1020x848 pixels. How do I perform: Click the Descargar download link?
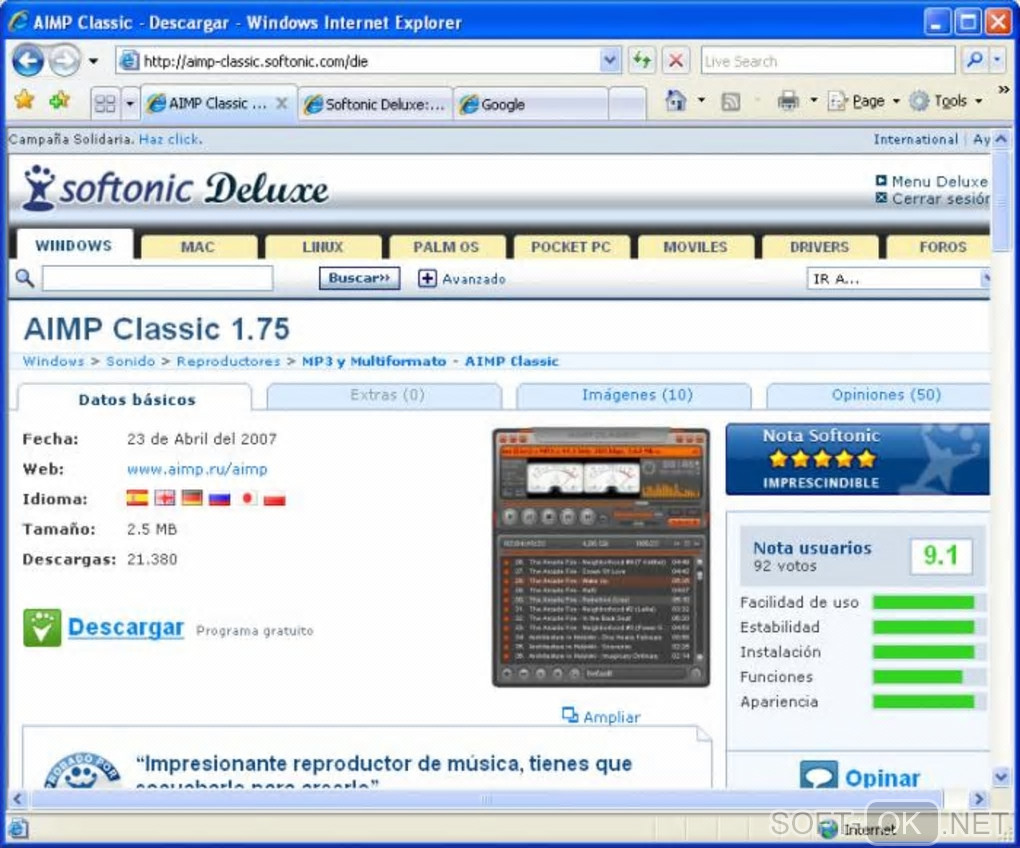(x=126, y=628)
